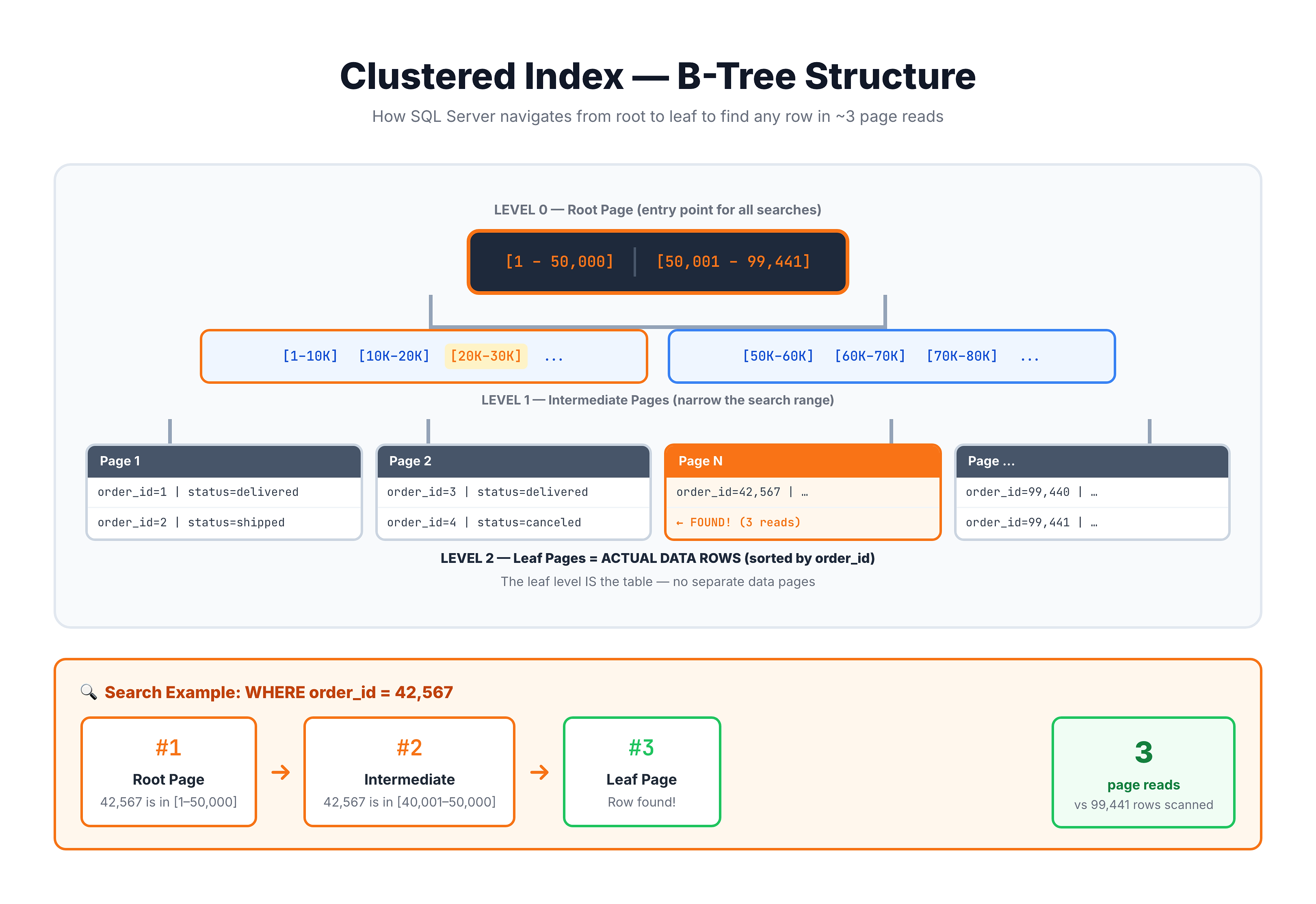The image size is (1316, 904).
Task: Select row order_id=2 status=shipped
Action: (x=224, y=523)
